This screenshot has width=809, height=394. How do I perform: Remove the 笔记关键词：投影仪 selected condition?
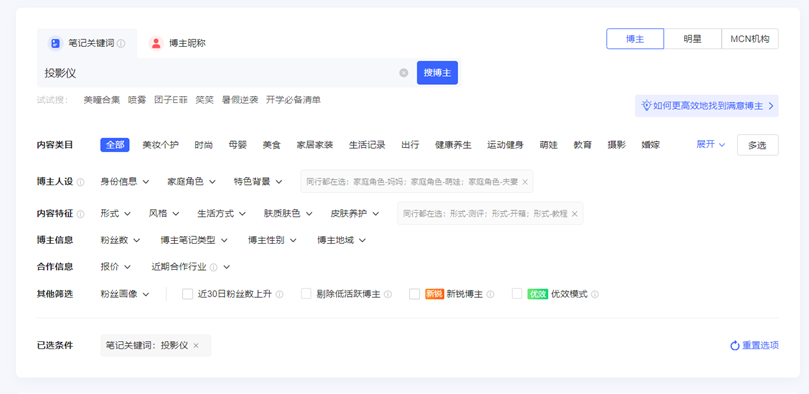[x=196, y=346]
